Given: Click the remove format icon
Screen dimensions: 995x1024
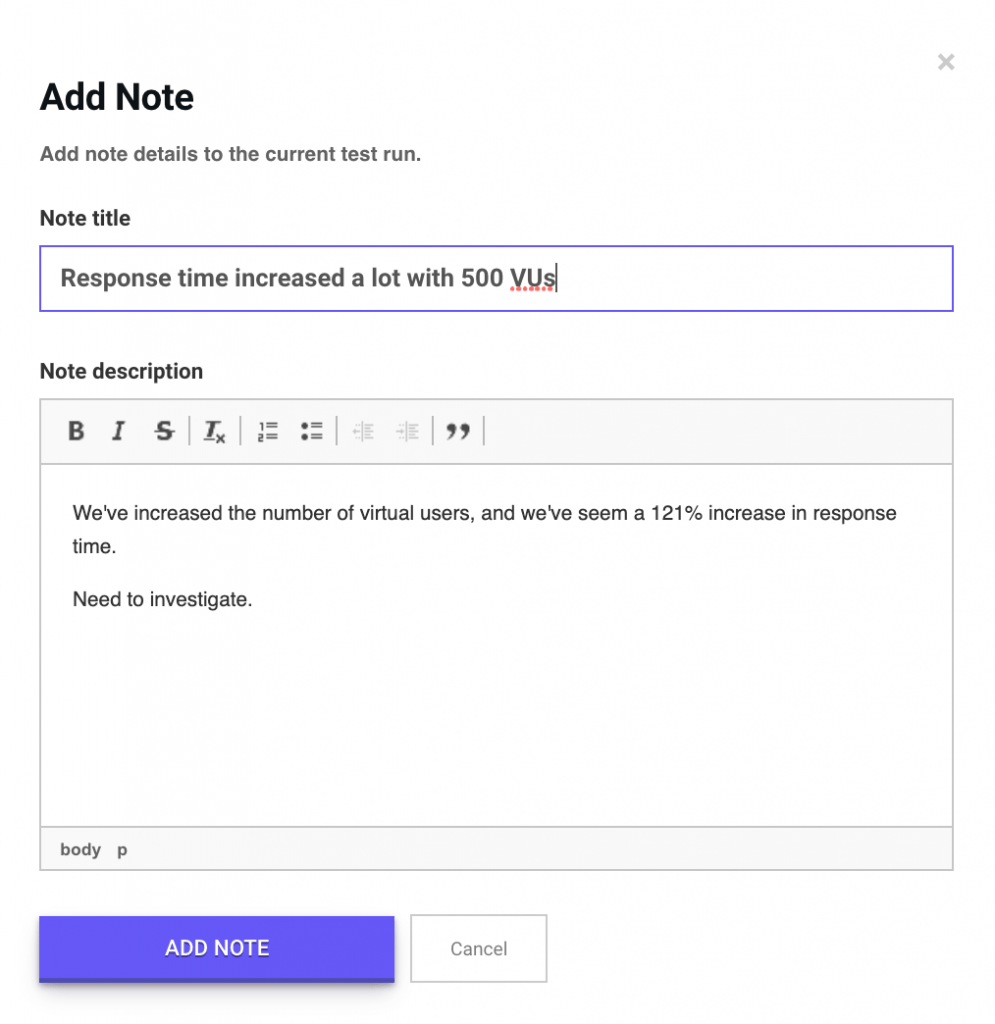Looking at the screenshot, I should pyautogui.click(x=214, y=431).
